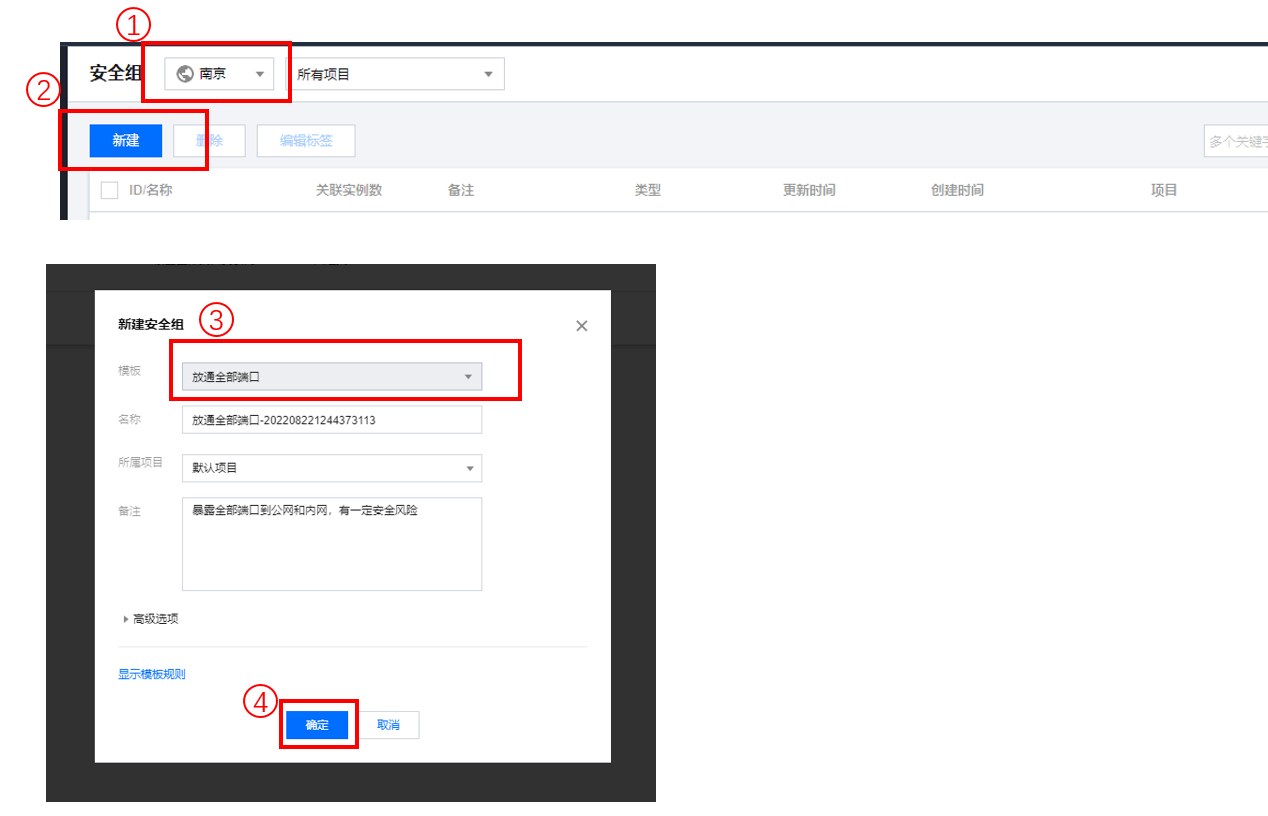Click the 编辑标签 edit tags button
Image resolution: width=1268 pixels, height=816 pixels.
click(x=306, y=141)
